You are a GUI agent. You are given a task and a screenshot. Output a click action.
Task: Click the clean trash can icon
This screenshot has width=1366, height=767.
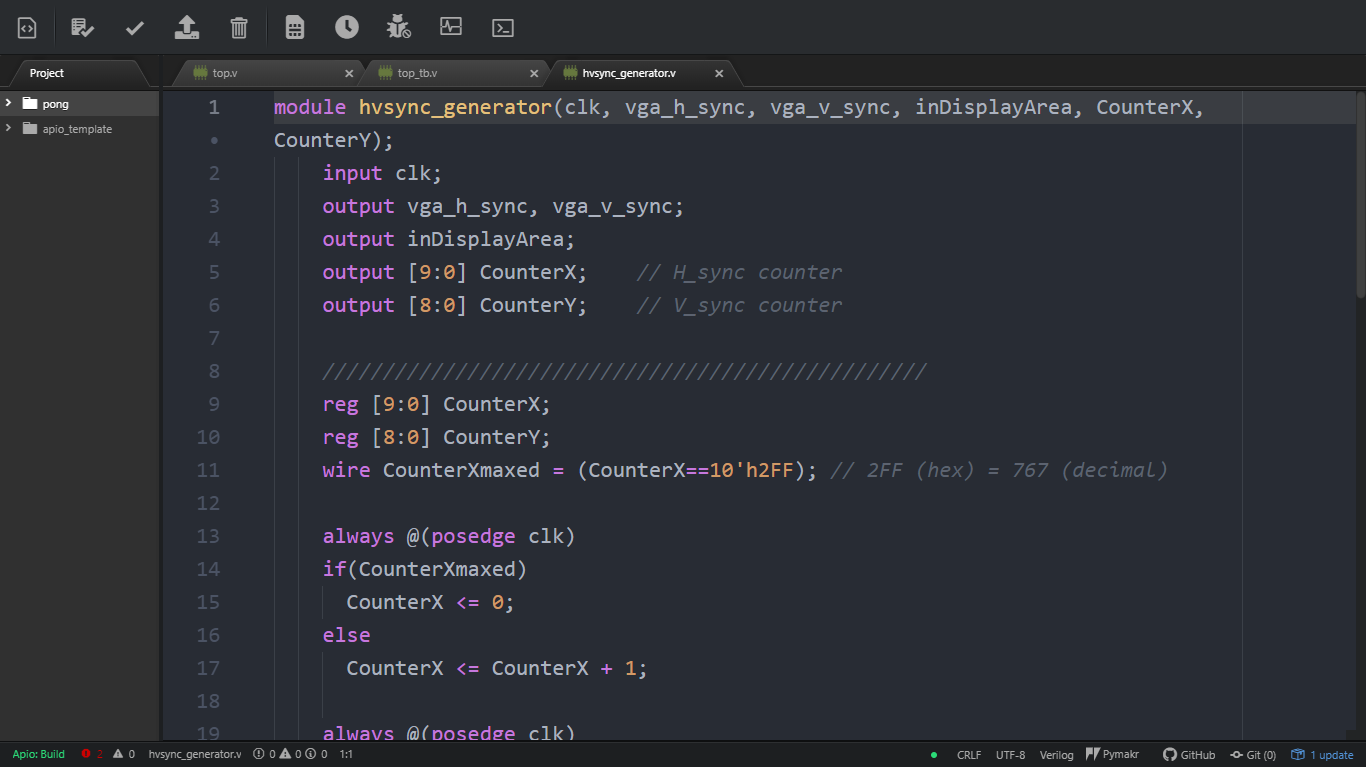239,28
